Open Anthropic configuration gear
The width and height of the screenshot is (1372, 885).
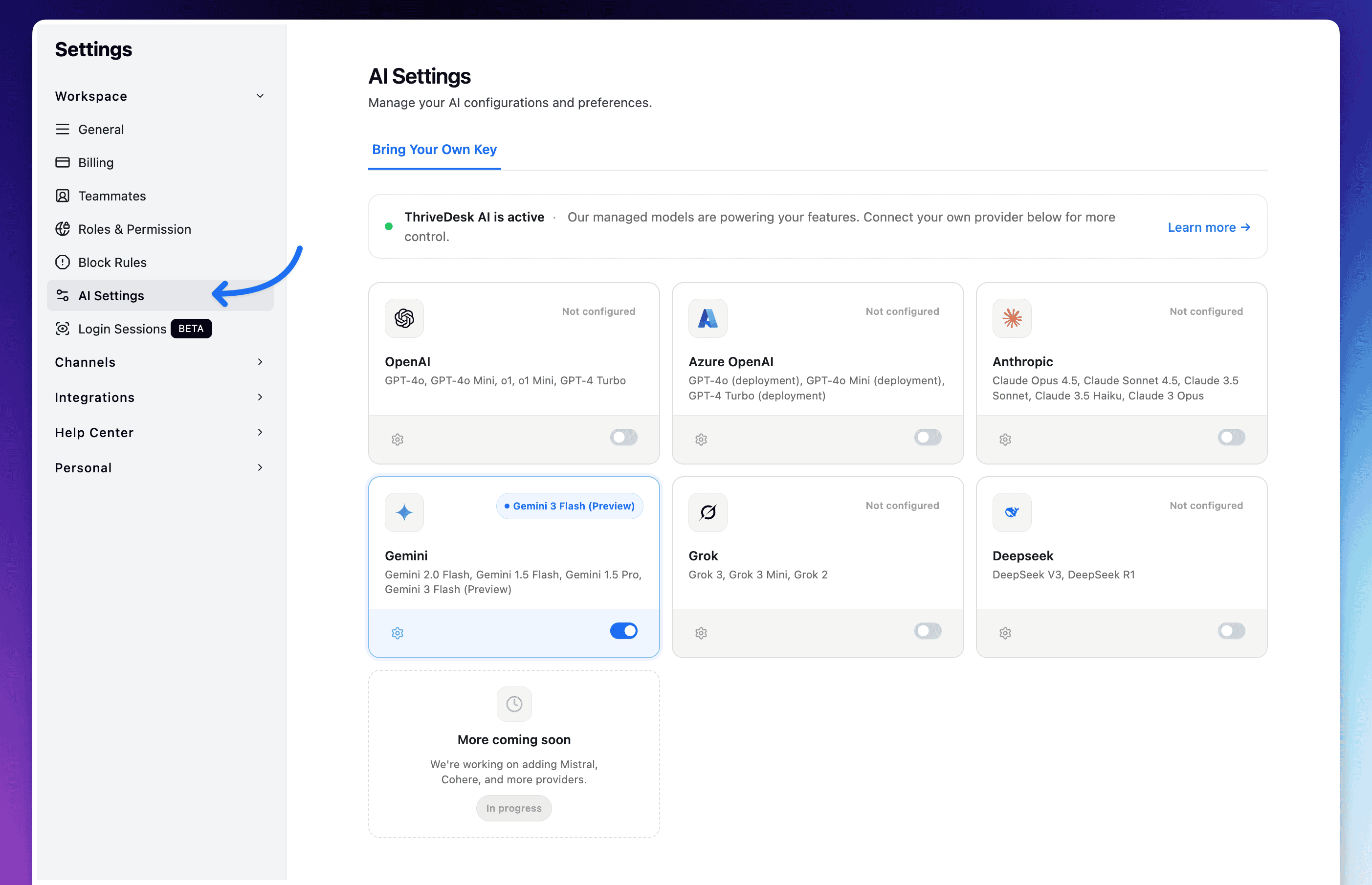point(1005,440)
